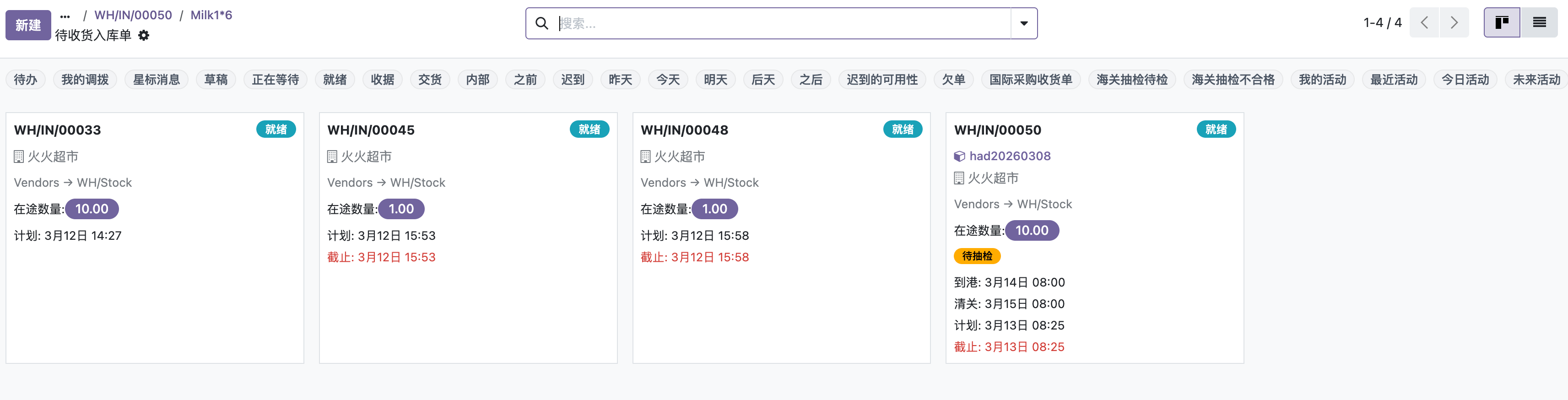Screen dimensions: 1568x400
Task: Click the 就绪 status badge on WH/IN/00045
Action: (x=589, y=130)
